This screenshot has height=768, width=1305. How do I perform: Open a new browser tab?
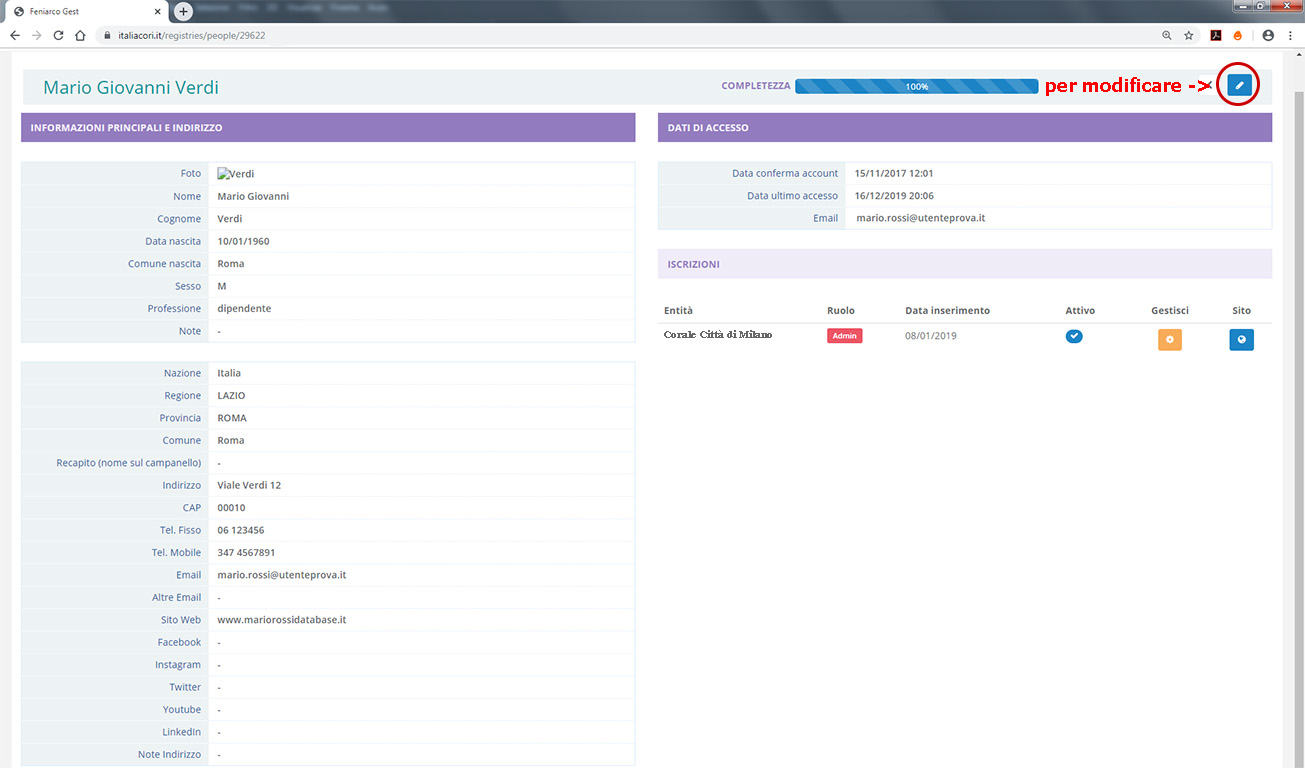(x=183, y=11)
